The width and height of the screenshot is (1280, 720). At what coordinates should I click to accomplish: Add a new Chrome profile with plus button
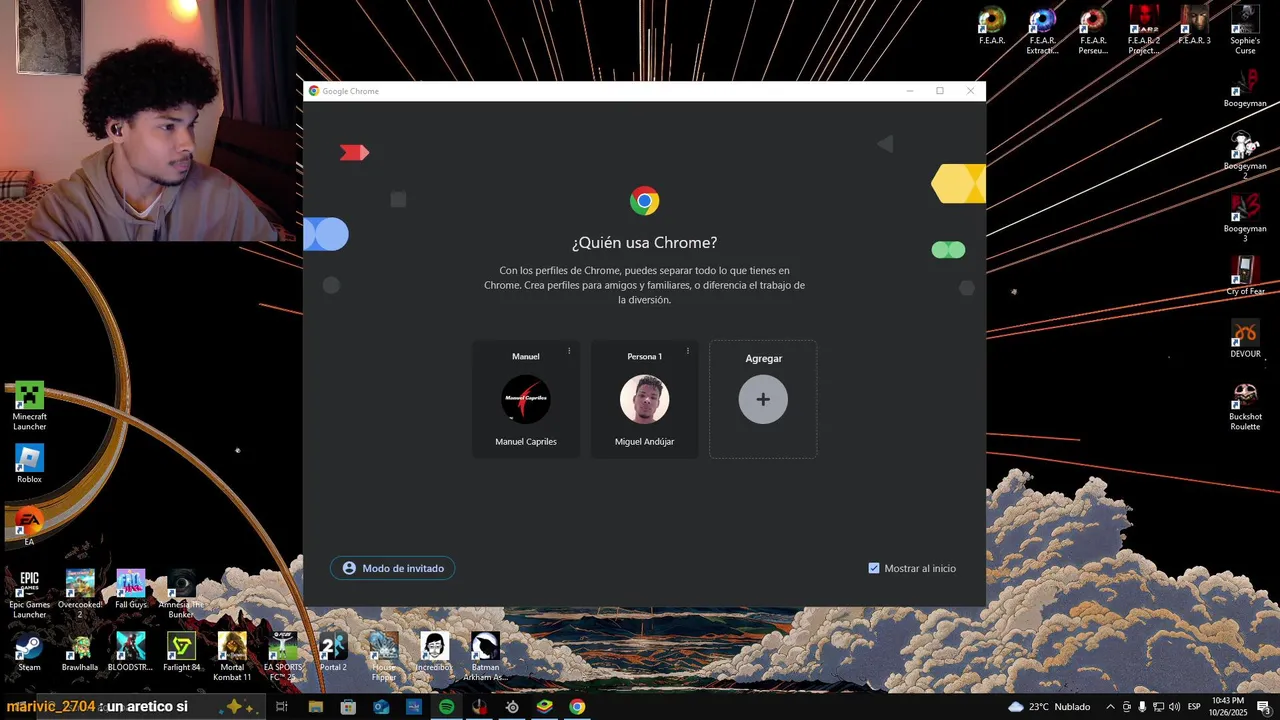pyautogui.click(x=763, y=399)
